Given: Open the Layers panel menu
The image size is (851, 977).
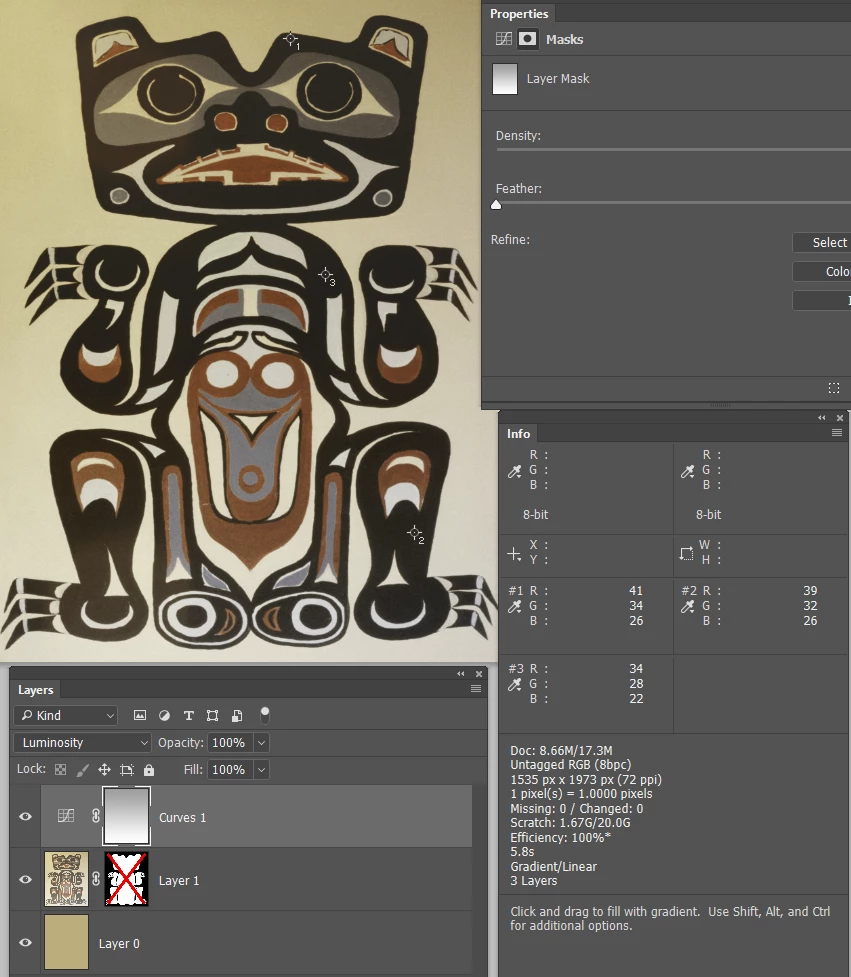Looking at the screenshot, I should [476, 689].
